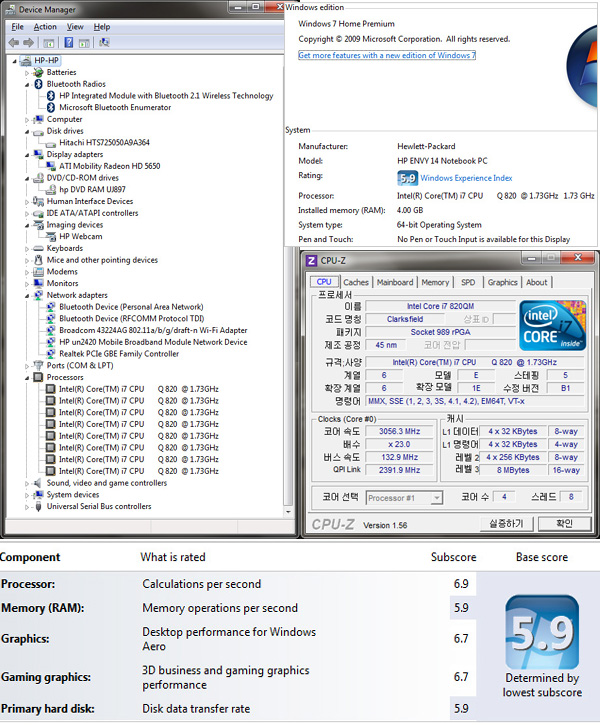
Task: Open the About tab in CPU-Z
Action: [536, 282]
